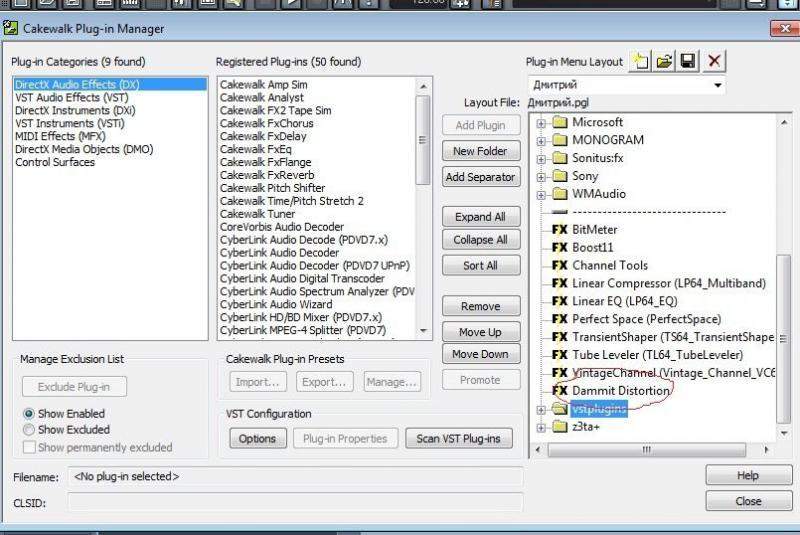
Task: Open the Дмитрий layout dropdown
Action: [717, 85]
